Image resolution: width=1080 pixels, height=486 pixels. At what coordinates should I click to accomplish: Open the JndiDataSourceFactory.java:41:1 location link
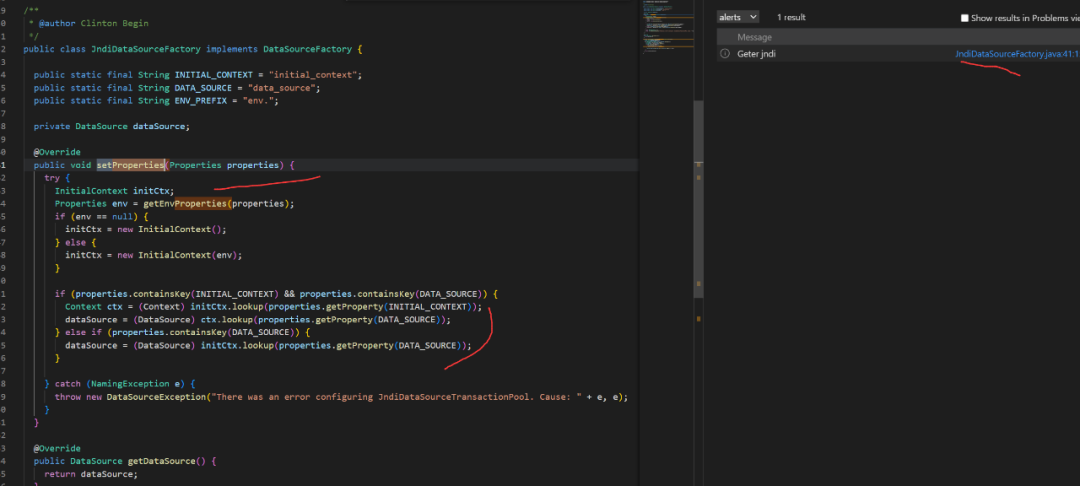click(x=1016, y=54)
